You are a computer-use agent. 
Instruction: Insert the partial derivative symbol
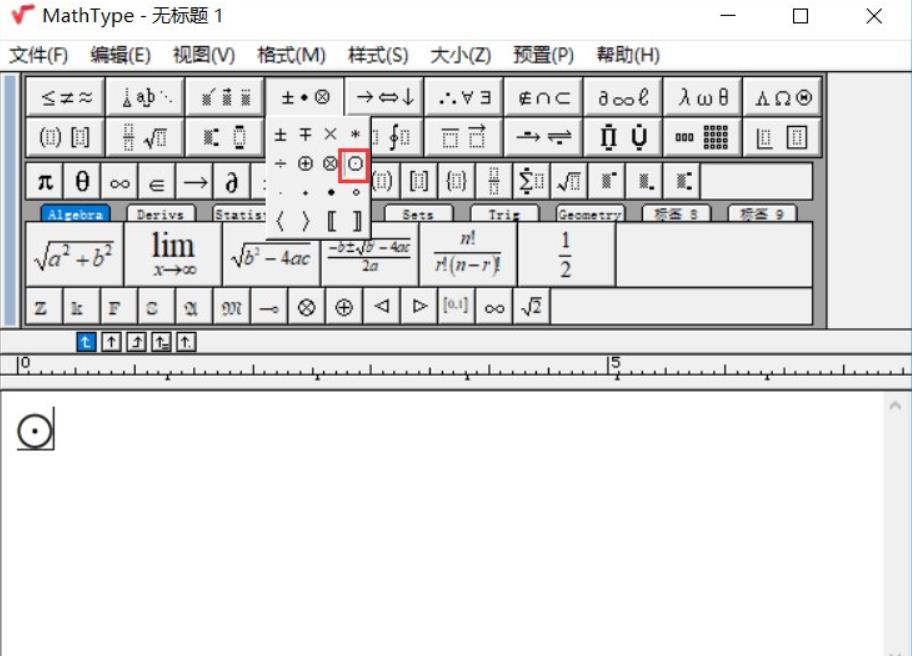pyautogui.click(x=231, y=182)
